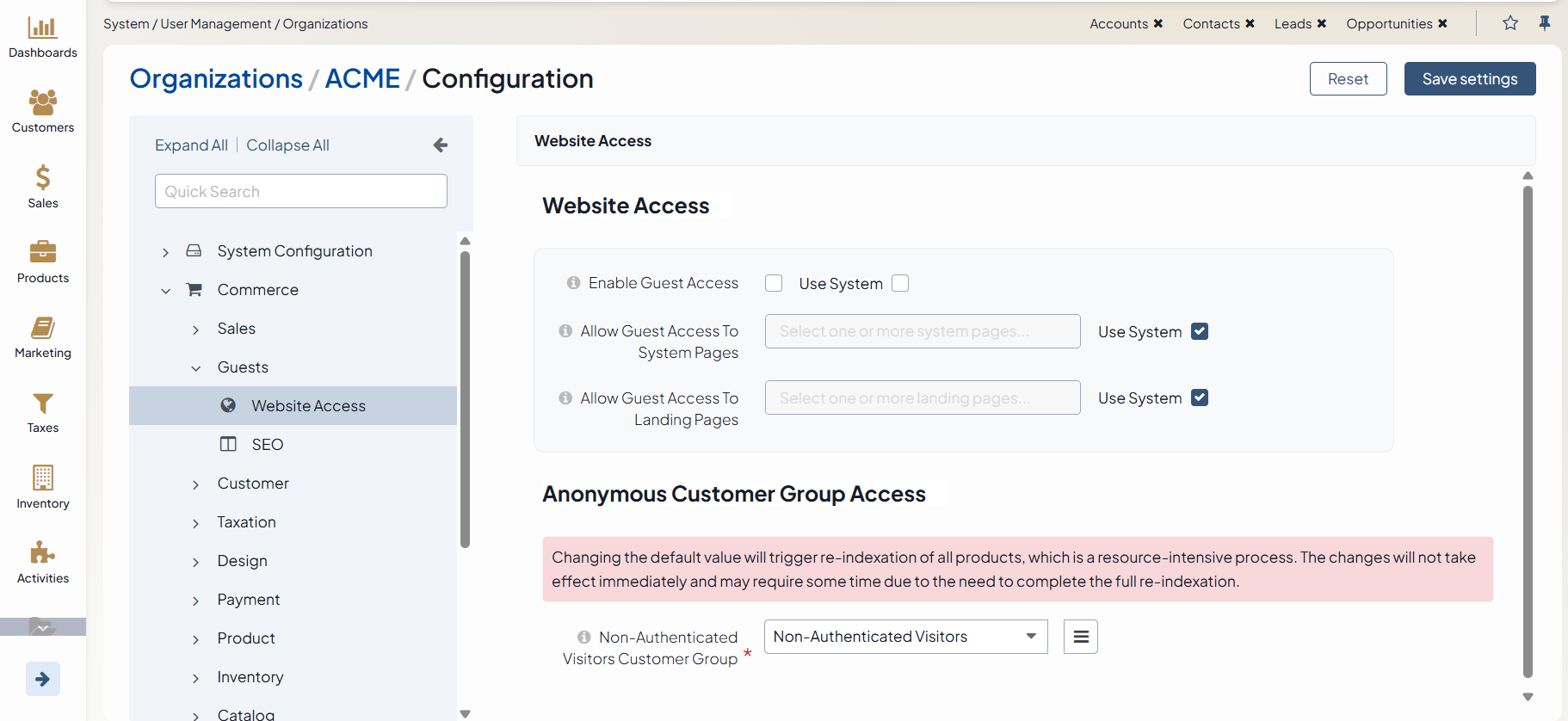
Task: Collapse the configuration sidebar with arrow
Action: pyautogui.click(x=440, y=145)
